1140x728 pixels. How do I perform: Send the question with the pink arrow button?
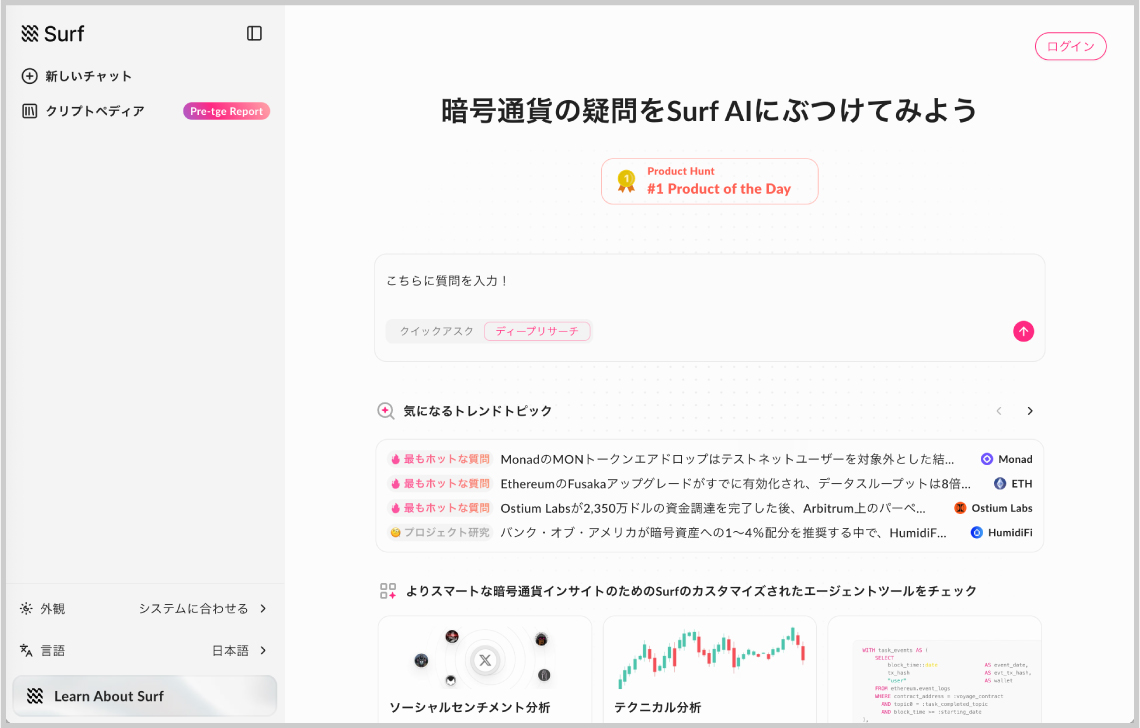(1023, 332)
